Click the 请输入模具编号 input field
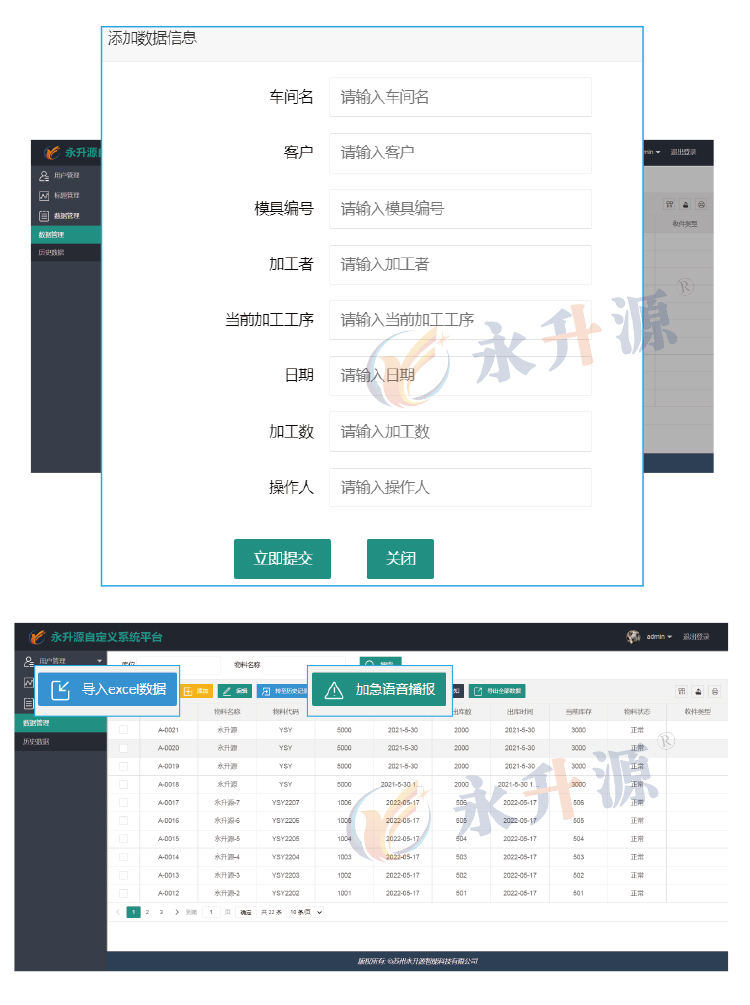The width and height of the screenshot is (750, 1005). coord(460,209)
